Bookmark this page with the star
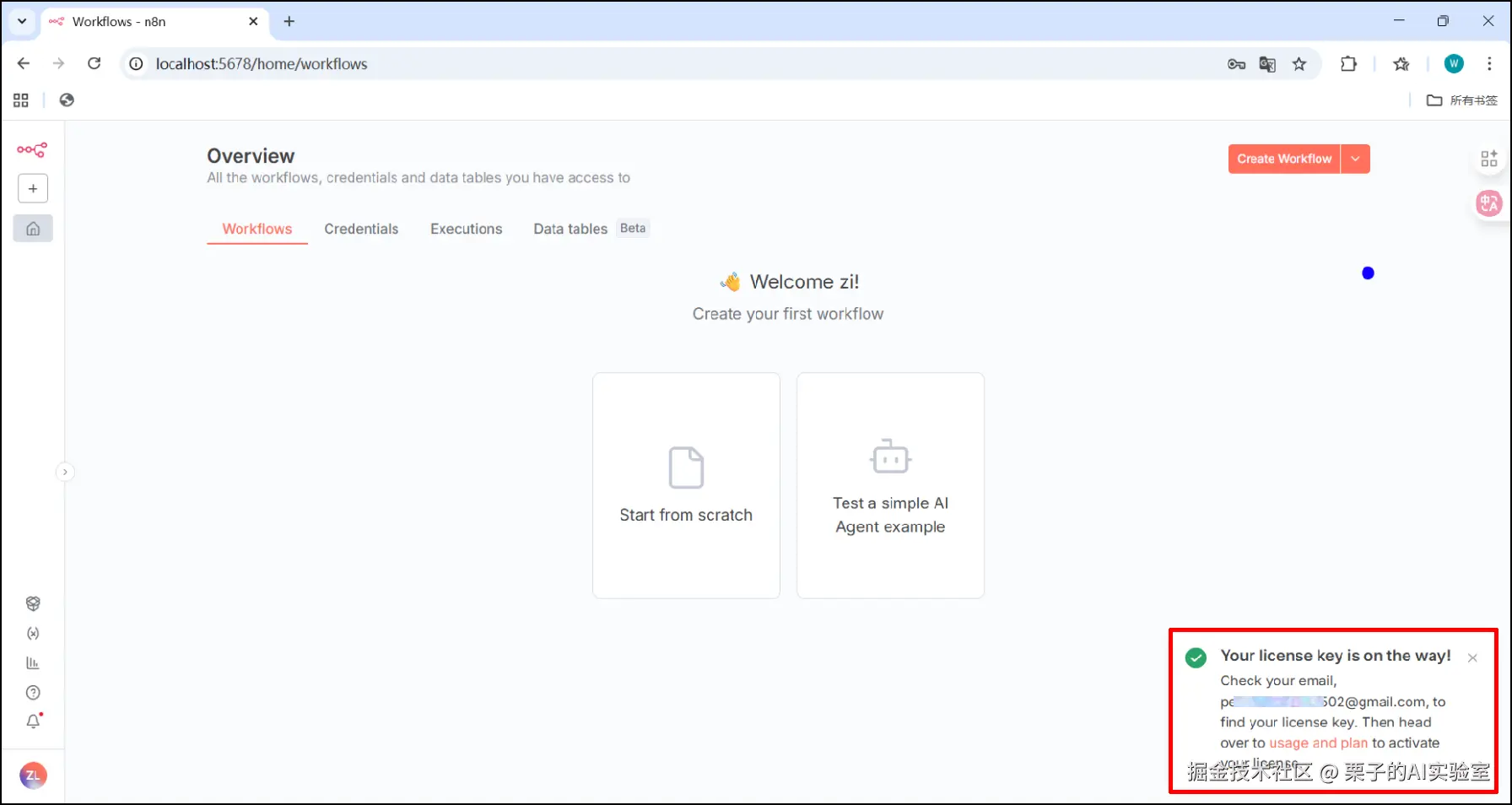Screen dimensions: 1512x805 (1299, 64)
